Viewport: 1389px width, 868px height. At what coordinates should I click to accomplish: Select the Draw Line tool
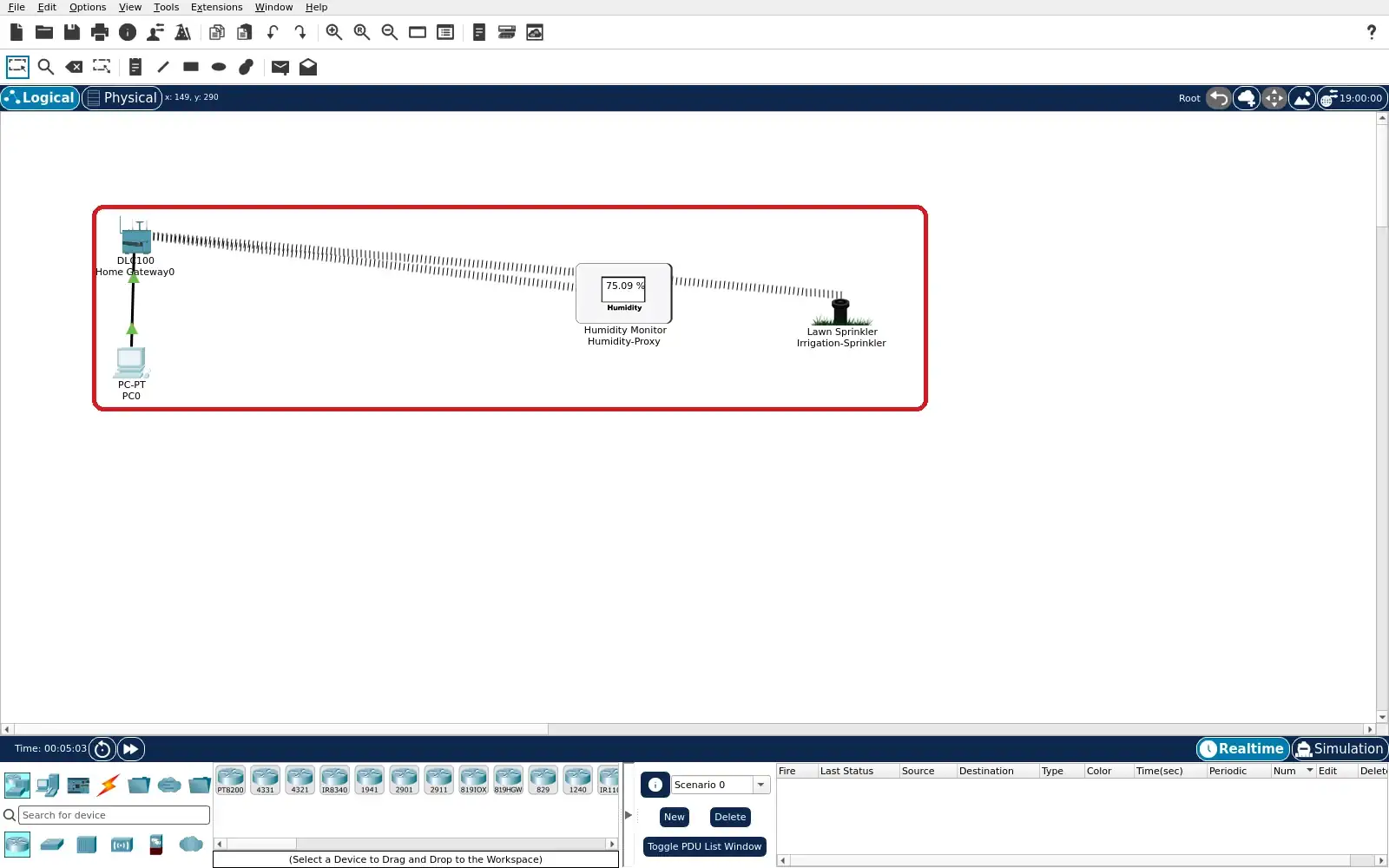point(163,67)
